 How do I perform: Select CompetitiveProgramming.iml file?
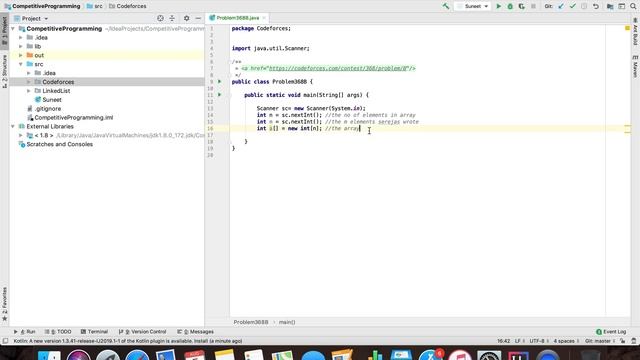pos(73,118)
